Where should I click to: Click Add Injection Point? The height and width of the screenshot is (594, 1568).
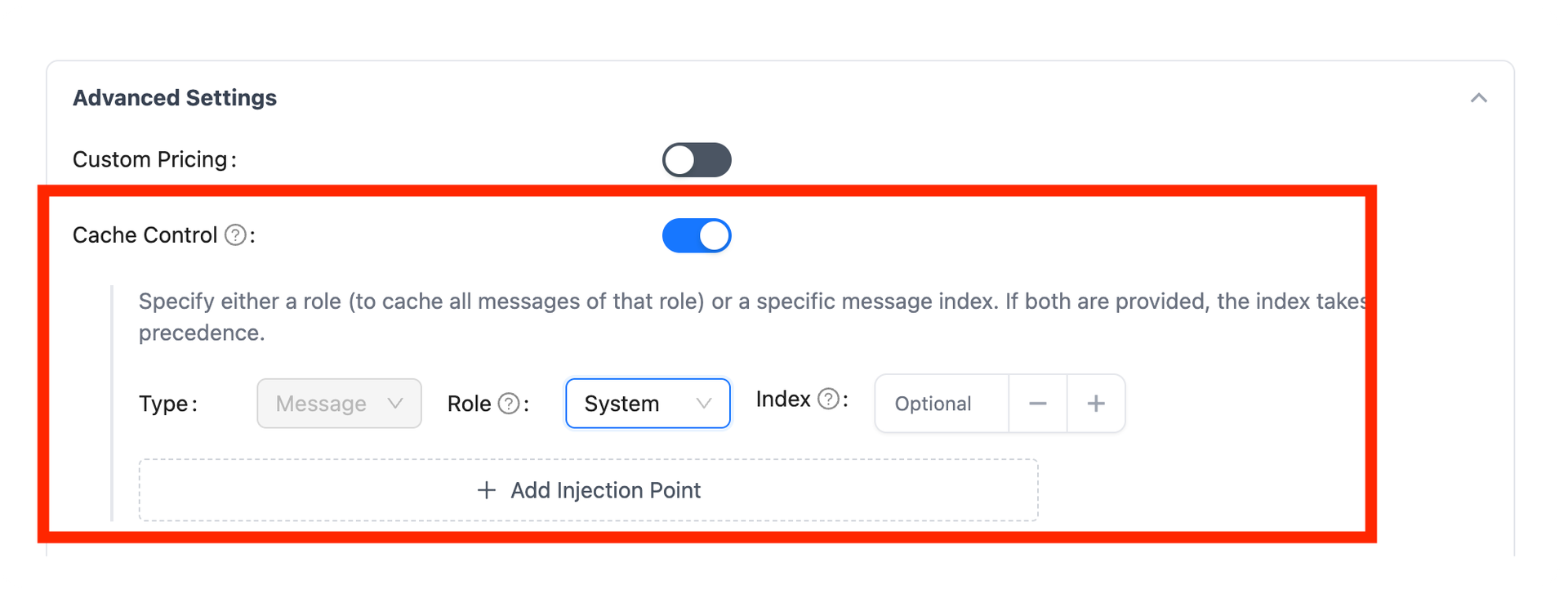(x=588, y=489)
